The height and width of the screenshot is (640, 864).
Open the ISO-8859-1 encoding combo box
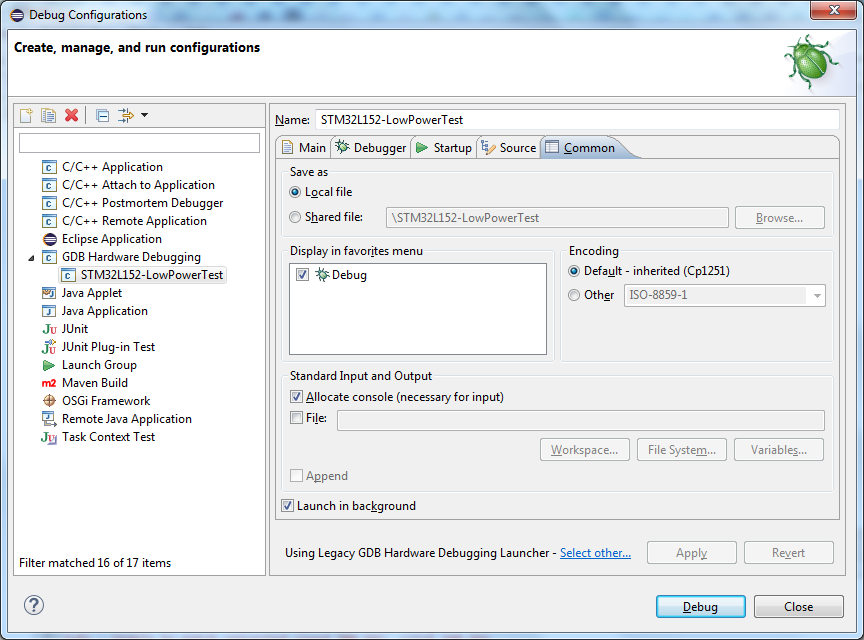(817, 295)
